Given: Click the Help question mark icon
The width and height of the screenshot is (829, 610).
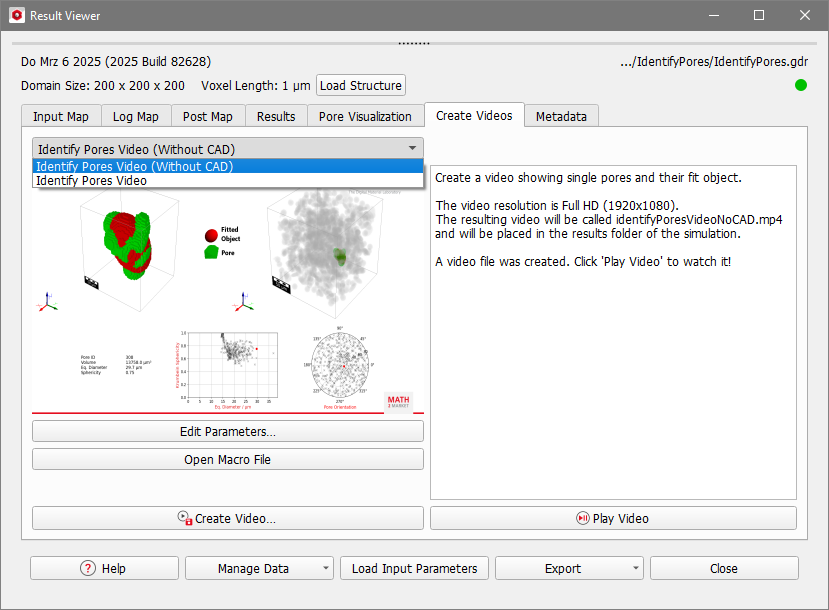Looking at the screenshot, I should 88,568.
